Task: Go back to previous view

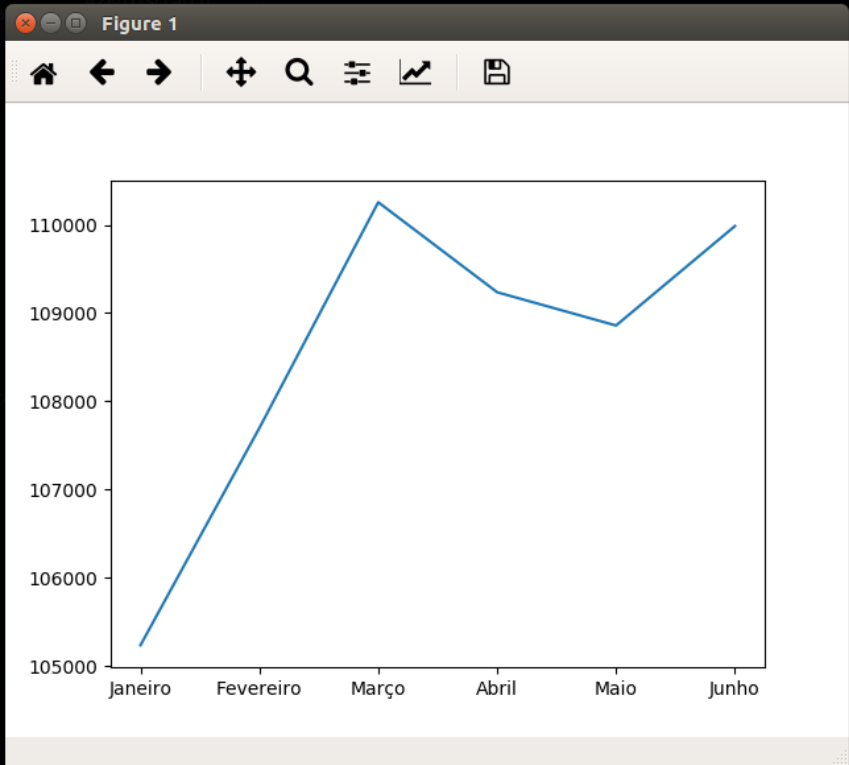Action: pos(101,72)
